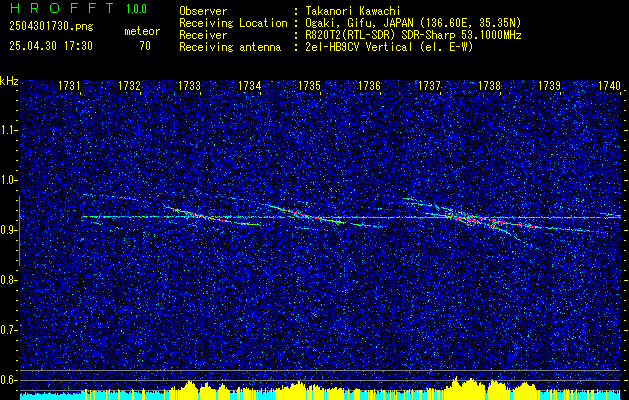This screenshot has width=629, height=400.
Task: Click the 0.7 frequency axis label
Action: 8,330
